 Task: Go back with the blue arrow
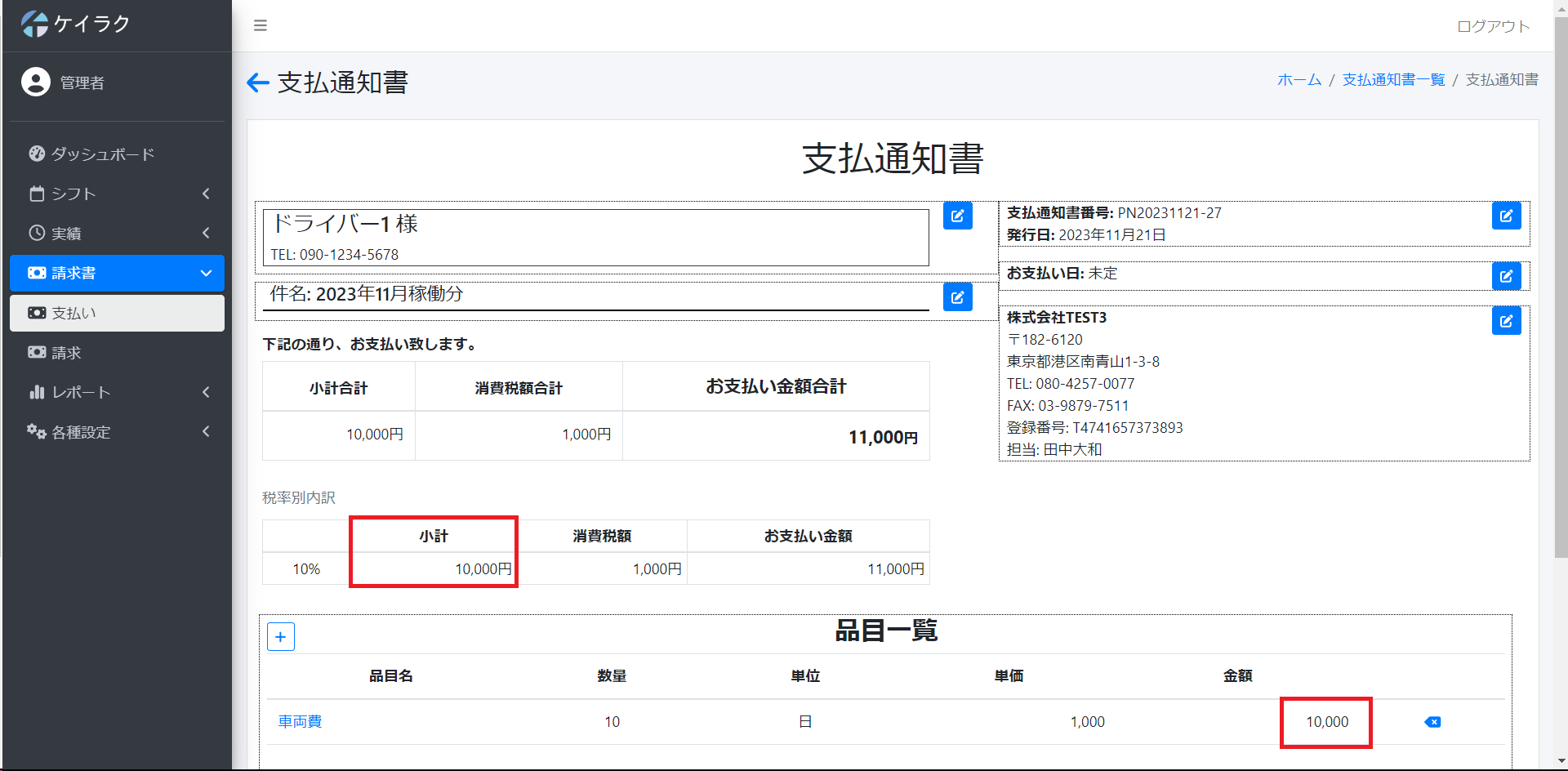(x=258, y=82)
